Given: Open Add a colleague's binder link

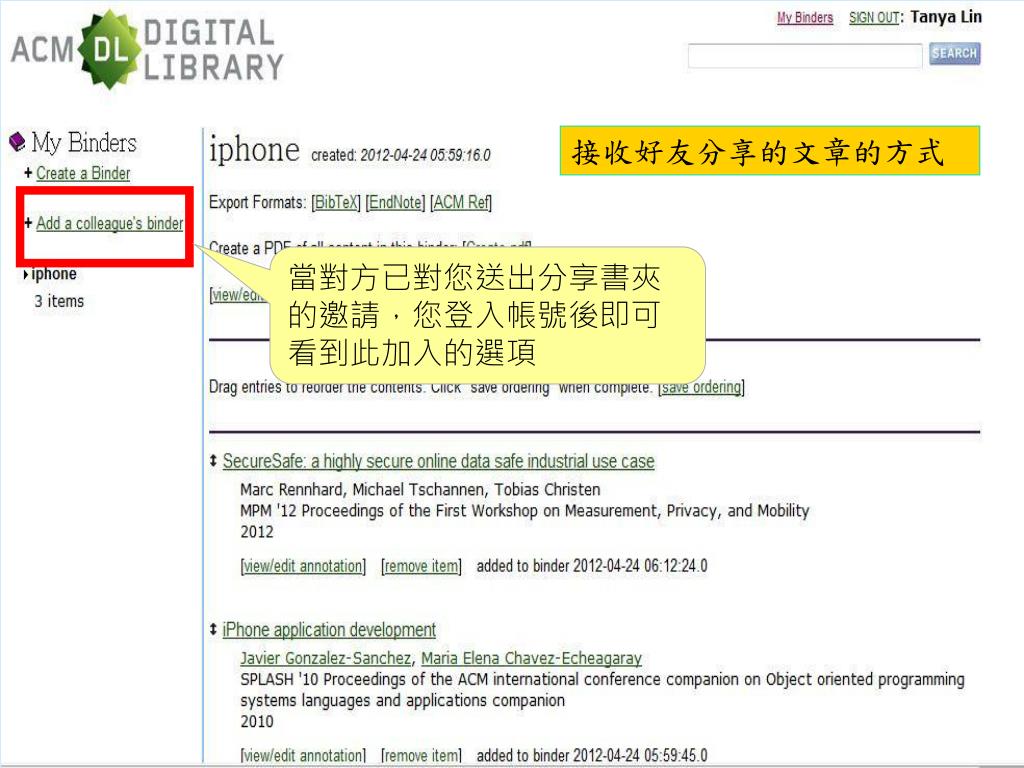Looking at the screenshot, I should pyautogui.click(x=110, y=223).
